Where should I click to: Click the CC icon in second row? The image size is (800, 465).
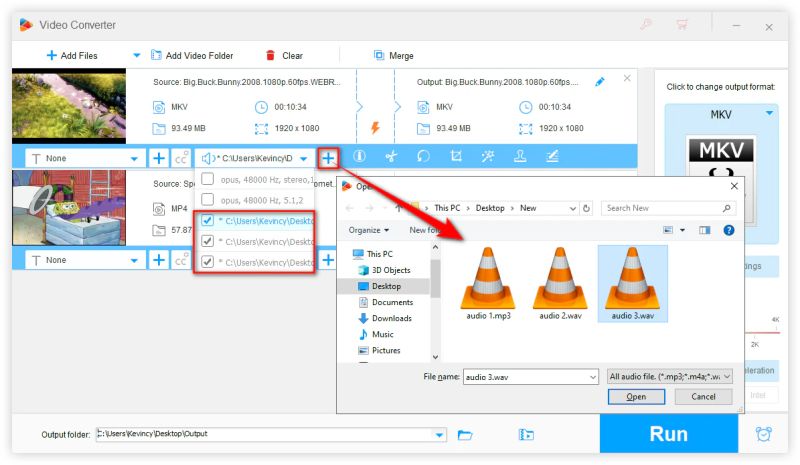pos(182,260)
